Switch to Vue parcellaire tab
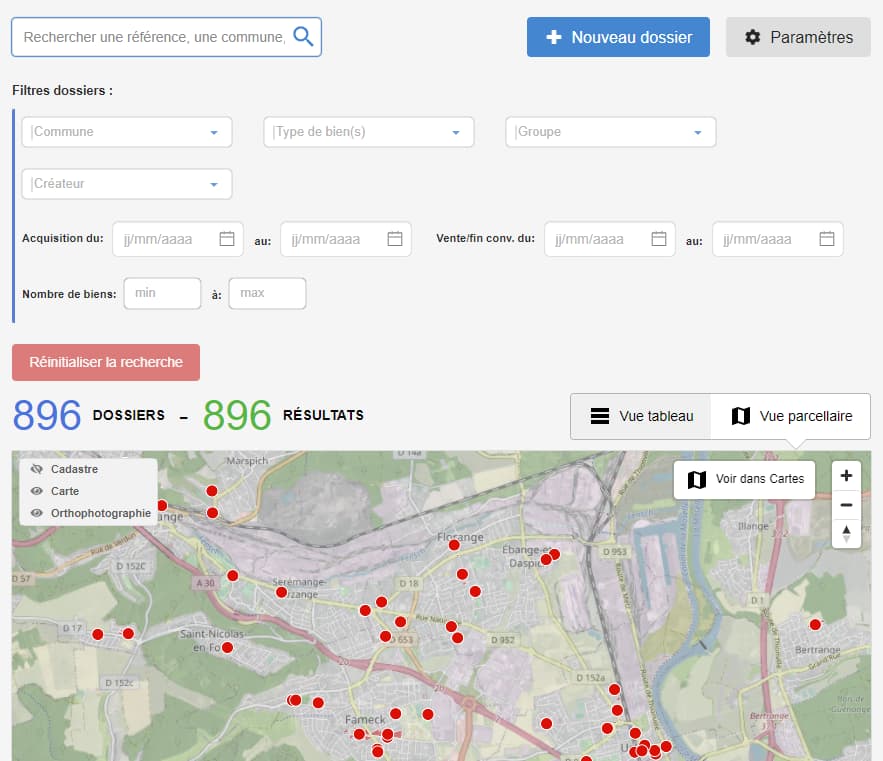The height and width of the screenshot is (761, 883). click(791, 416)
